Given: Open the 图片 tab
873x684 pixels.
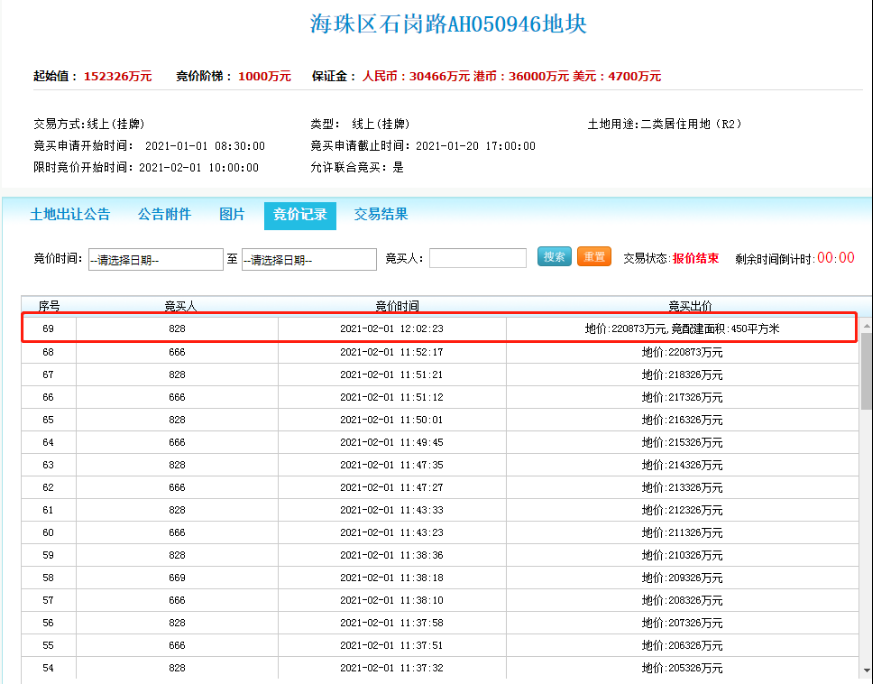Looking at the screenshot, I should coord(232,213).
